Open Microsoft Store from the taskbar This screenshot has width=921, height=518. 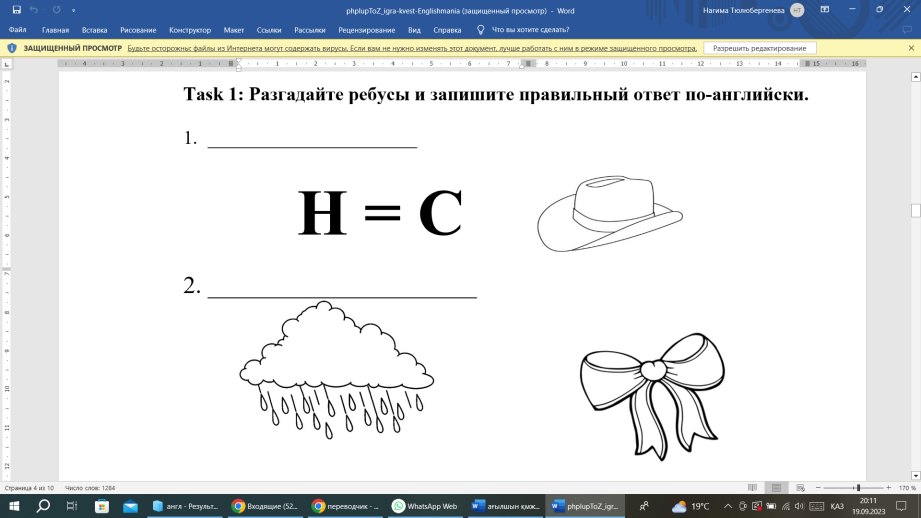click(x=102, y=506)
